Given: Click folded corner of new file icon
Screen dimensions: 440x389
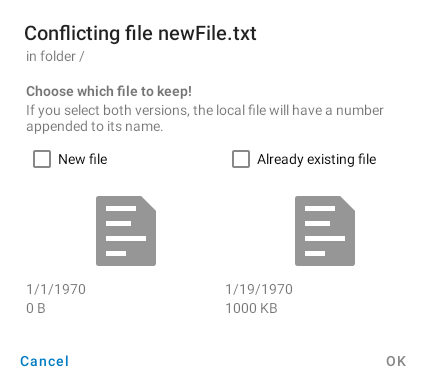Looking at the screenshot, I should [x=148, y=203].
